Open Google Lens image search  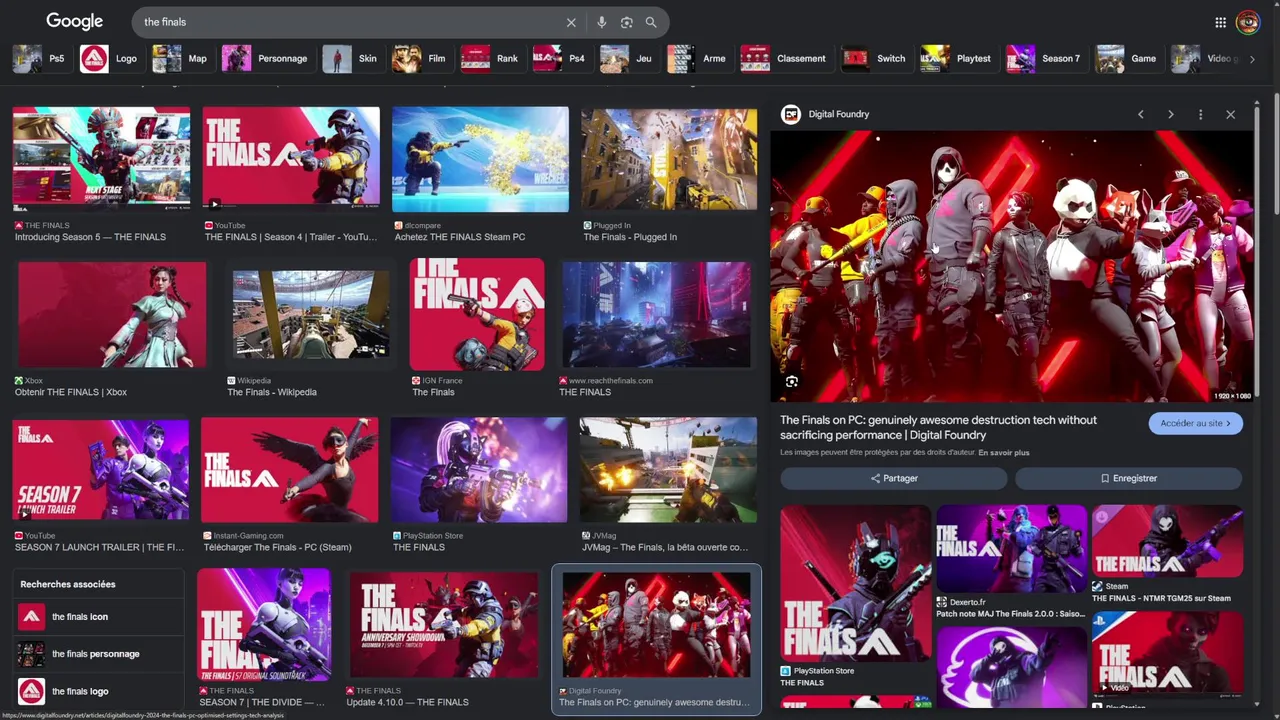pyautogui.click(x=626, y=22)
